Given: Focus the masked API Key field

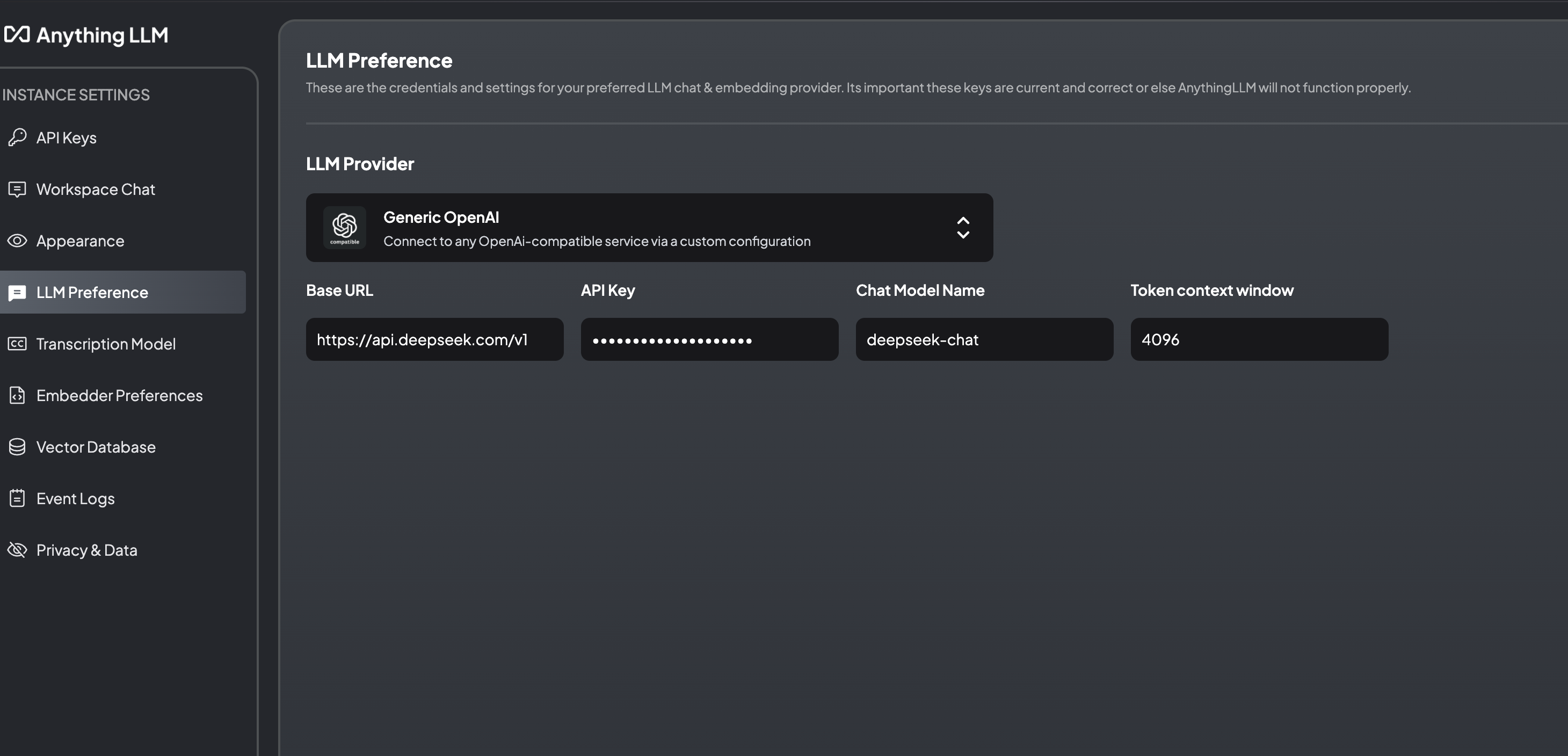Looking at the screenshot, I should coord(710,340).
